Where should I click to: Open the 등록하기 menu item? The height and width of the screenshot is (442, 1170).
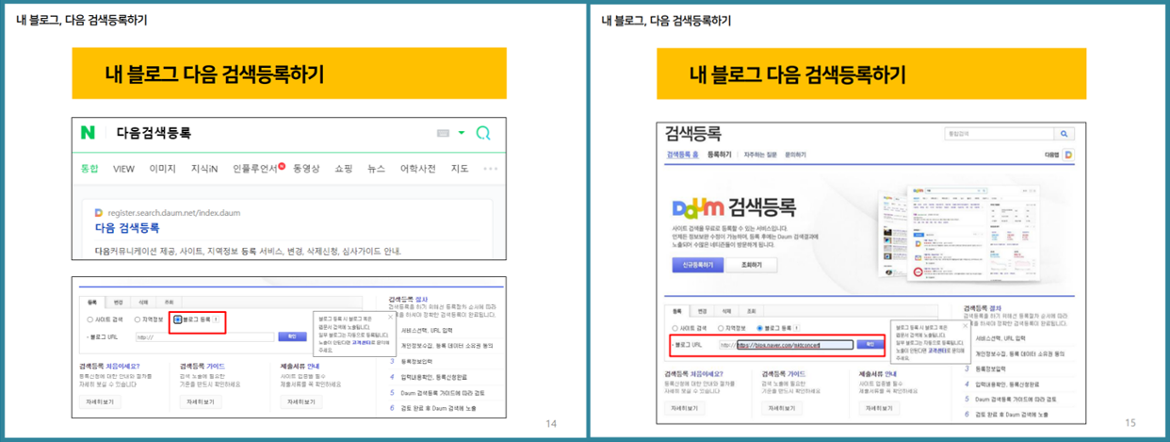(719, 155)
